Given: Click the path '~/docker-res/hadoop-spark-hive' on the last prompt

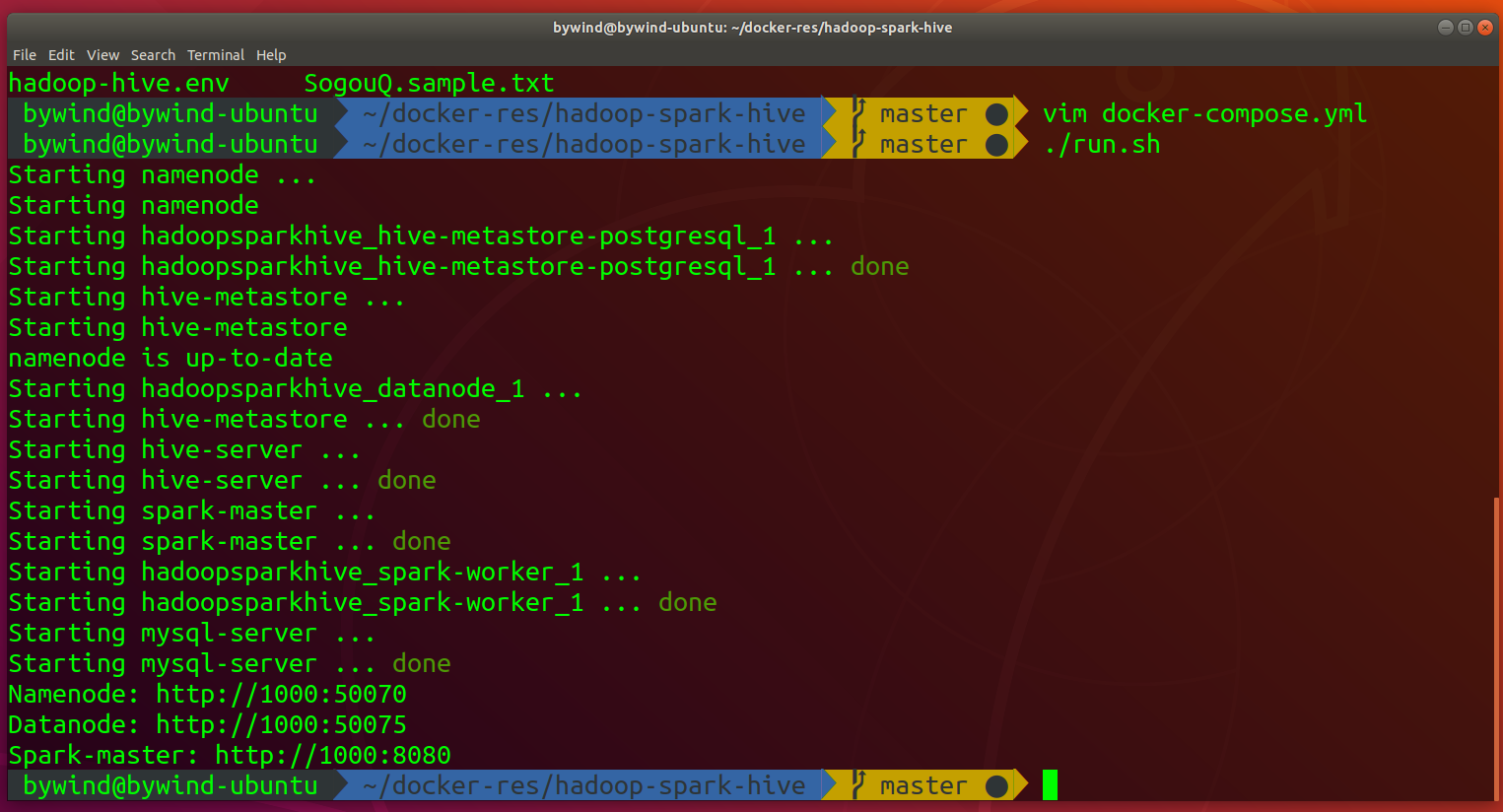Looking at the screenshot, I should point(584,785).
